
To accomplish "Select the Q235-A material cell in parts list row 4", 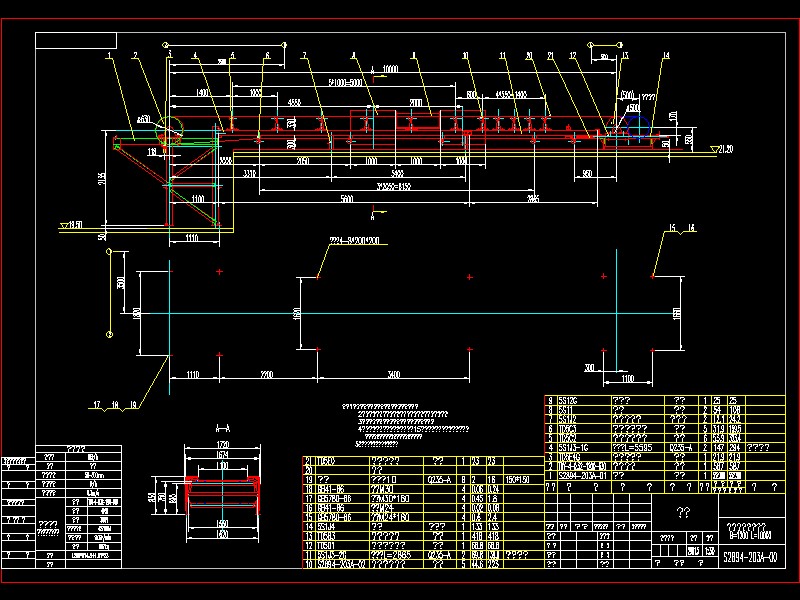I will tap(680, 447).
